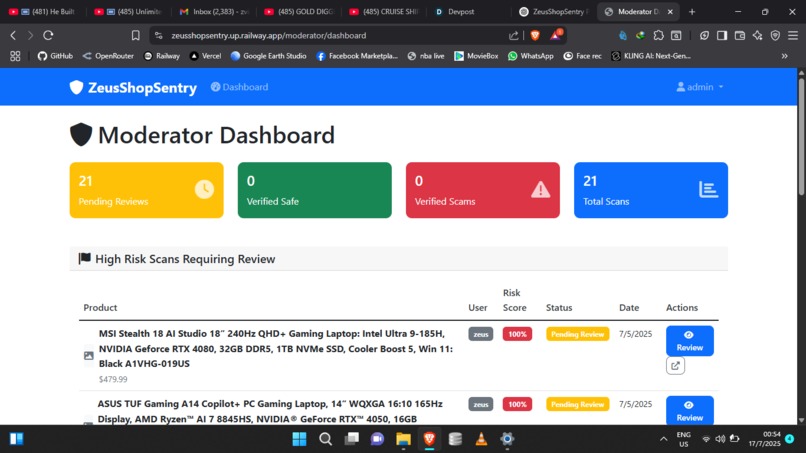Click the Verified Scams red card

point(483,190)
